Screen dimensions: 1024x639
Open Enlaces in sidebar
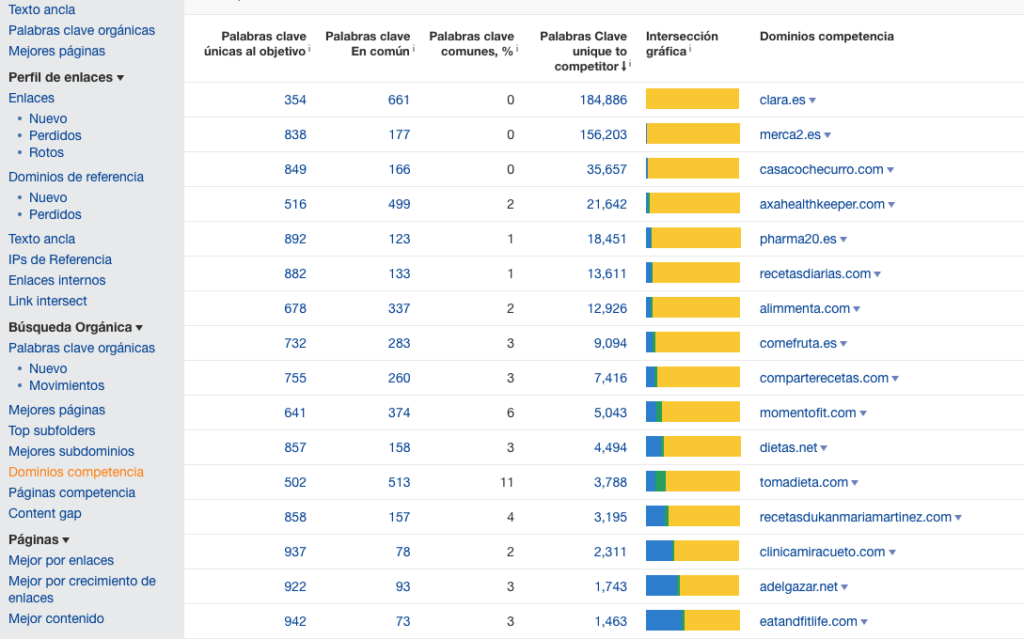(31, 98)
